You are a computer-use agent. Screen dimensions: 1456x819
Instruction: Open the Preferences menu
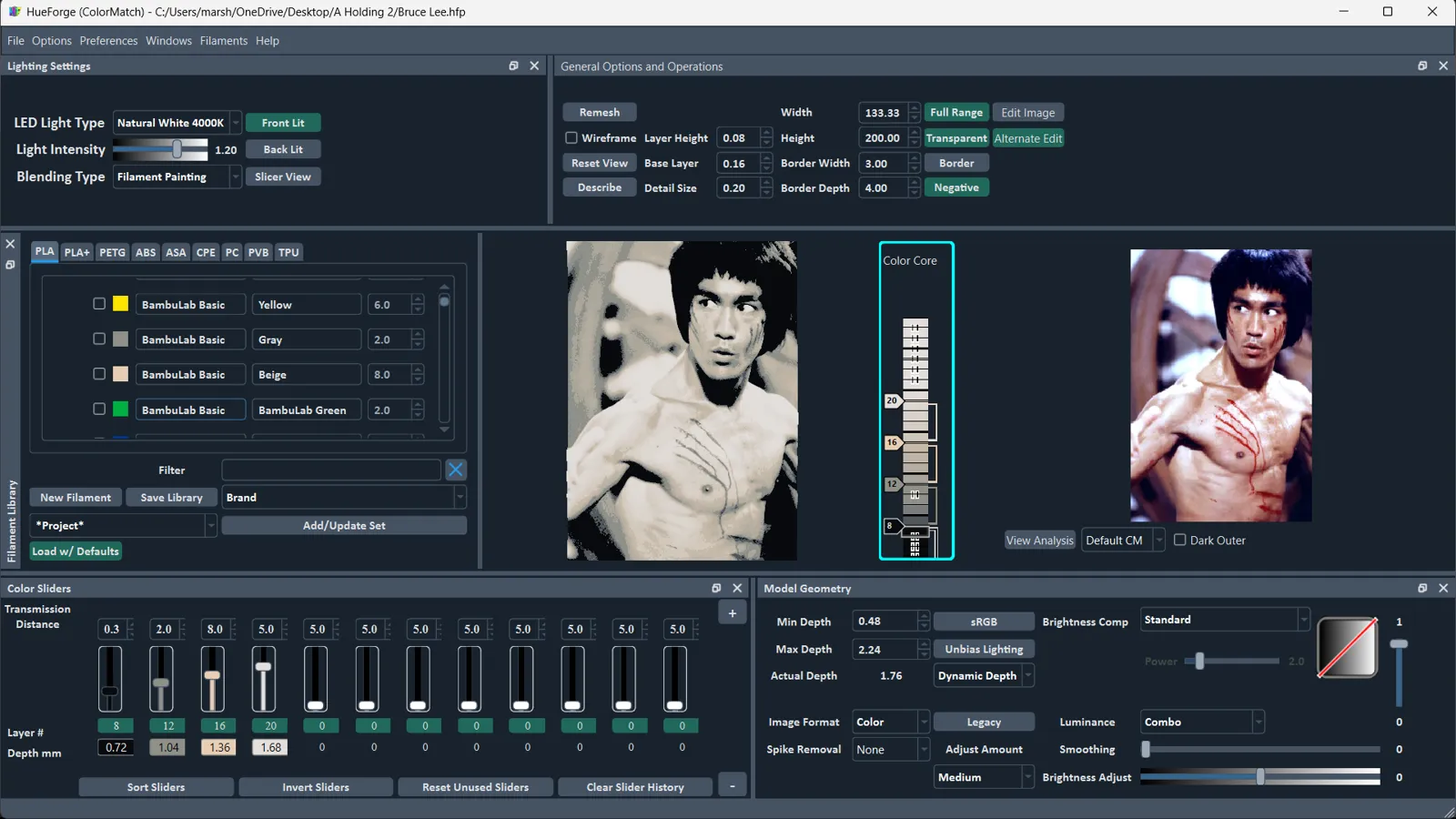coord(108,41)
